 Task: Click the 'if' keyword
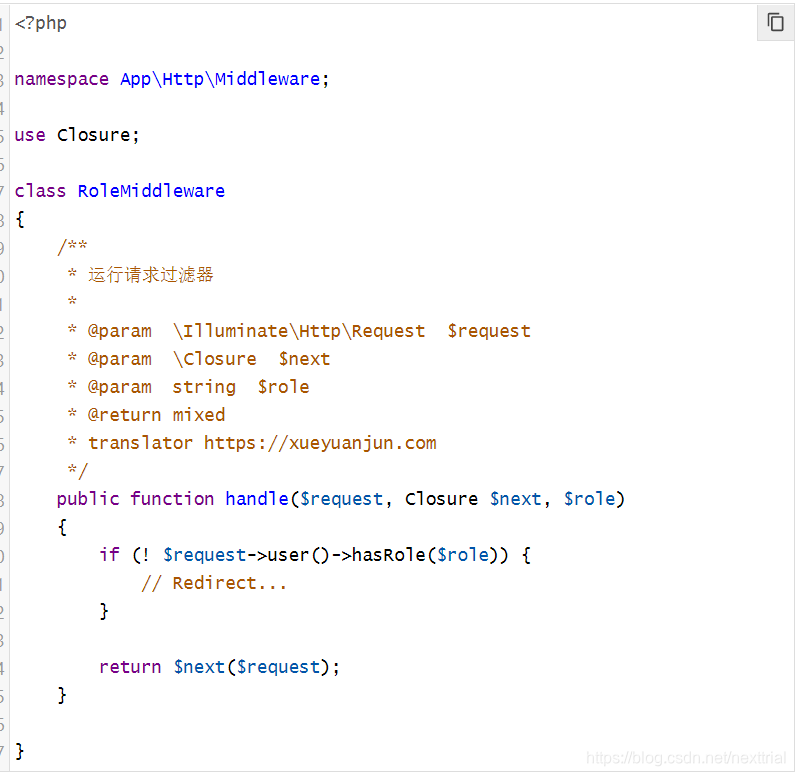pyautogui.click(x=109, y=555)
